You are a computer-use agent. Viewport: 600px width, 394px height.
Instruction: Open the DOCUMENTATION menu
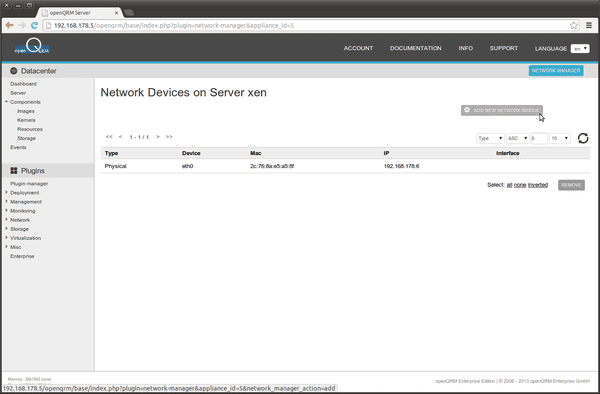[x=416, y=48]
